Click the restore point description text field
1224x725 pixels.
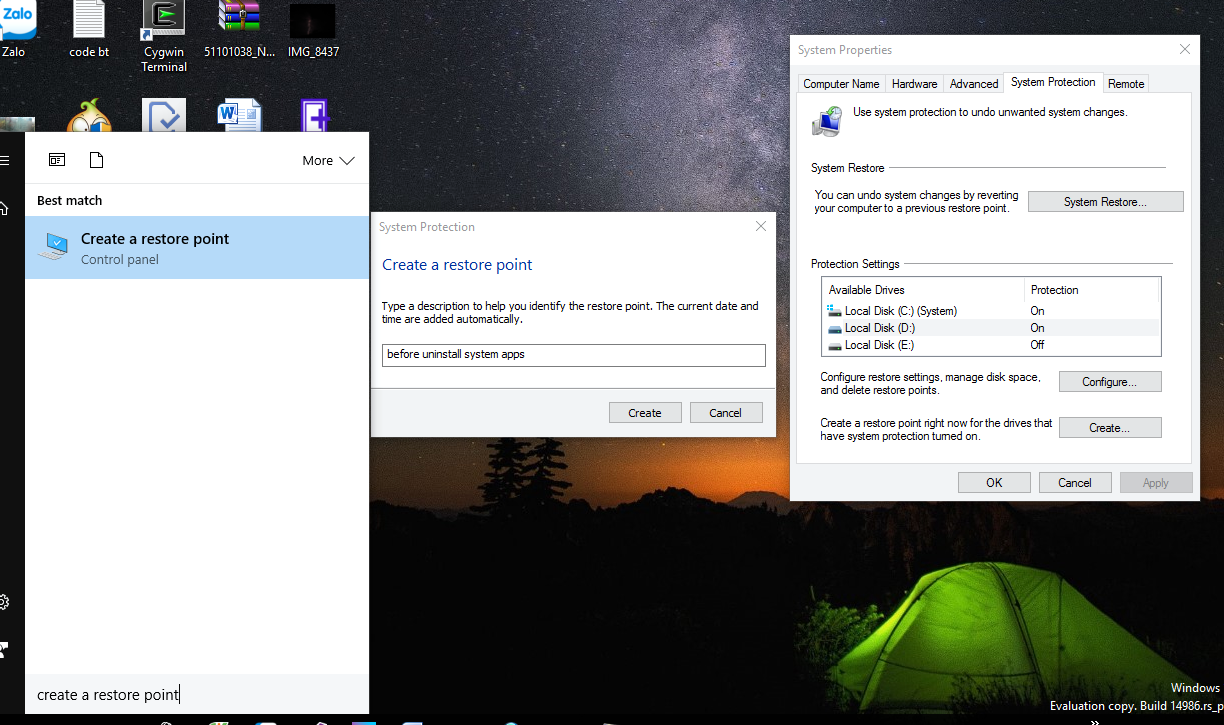click(x=574, y=355)
